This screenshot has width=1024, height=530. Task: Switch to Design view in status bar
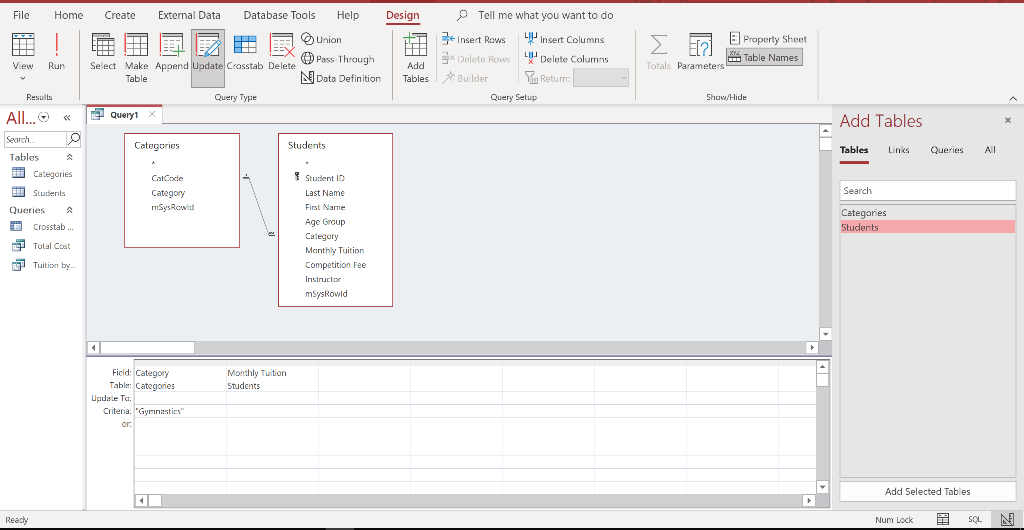[x=1007, y=520]
